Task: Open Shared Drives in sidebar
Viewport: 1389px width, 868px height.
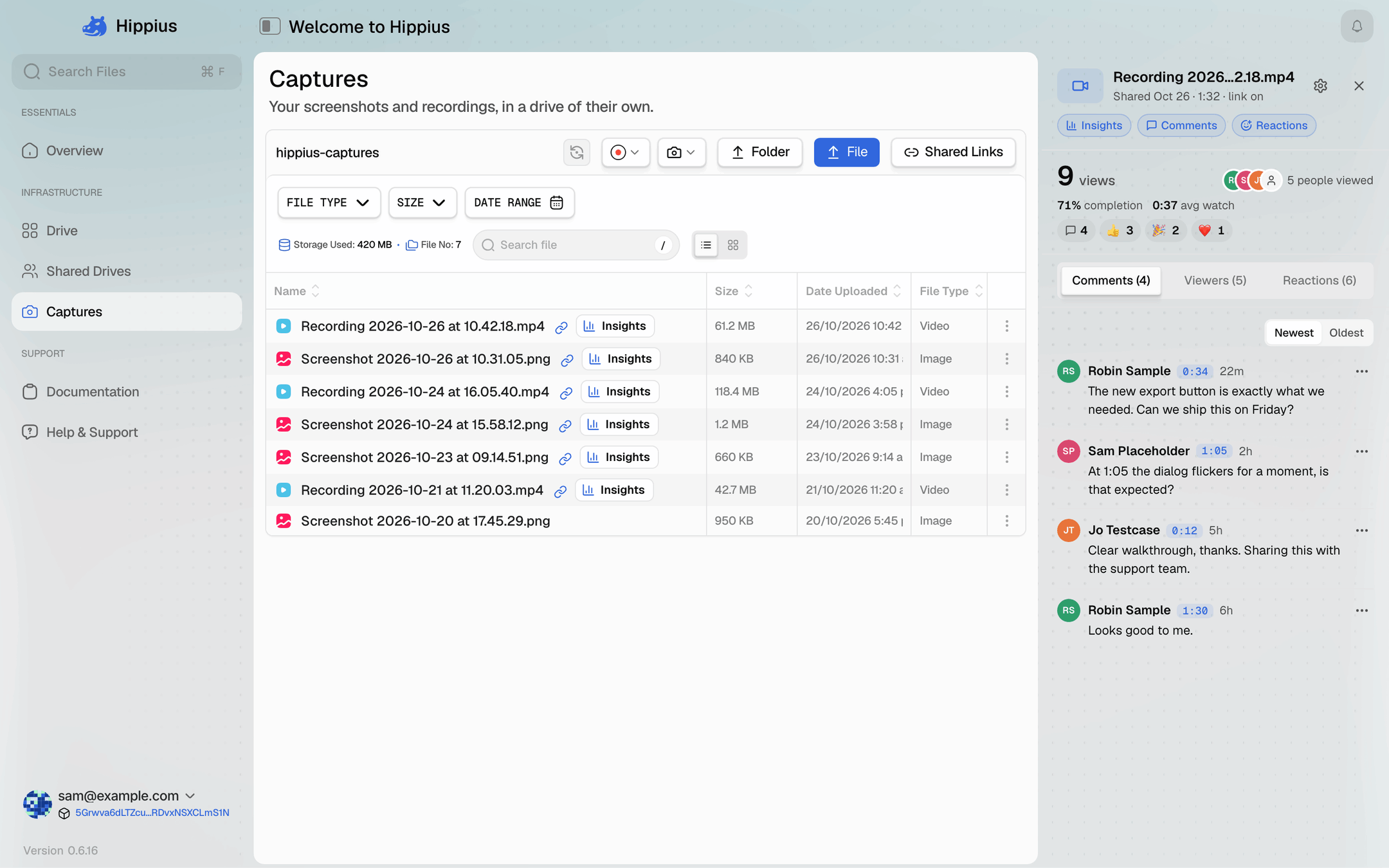Action: tap(127, 271)
